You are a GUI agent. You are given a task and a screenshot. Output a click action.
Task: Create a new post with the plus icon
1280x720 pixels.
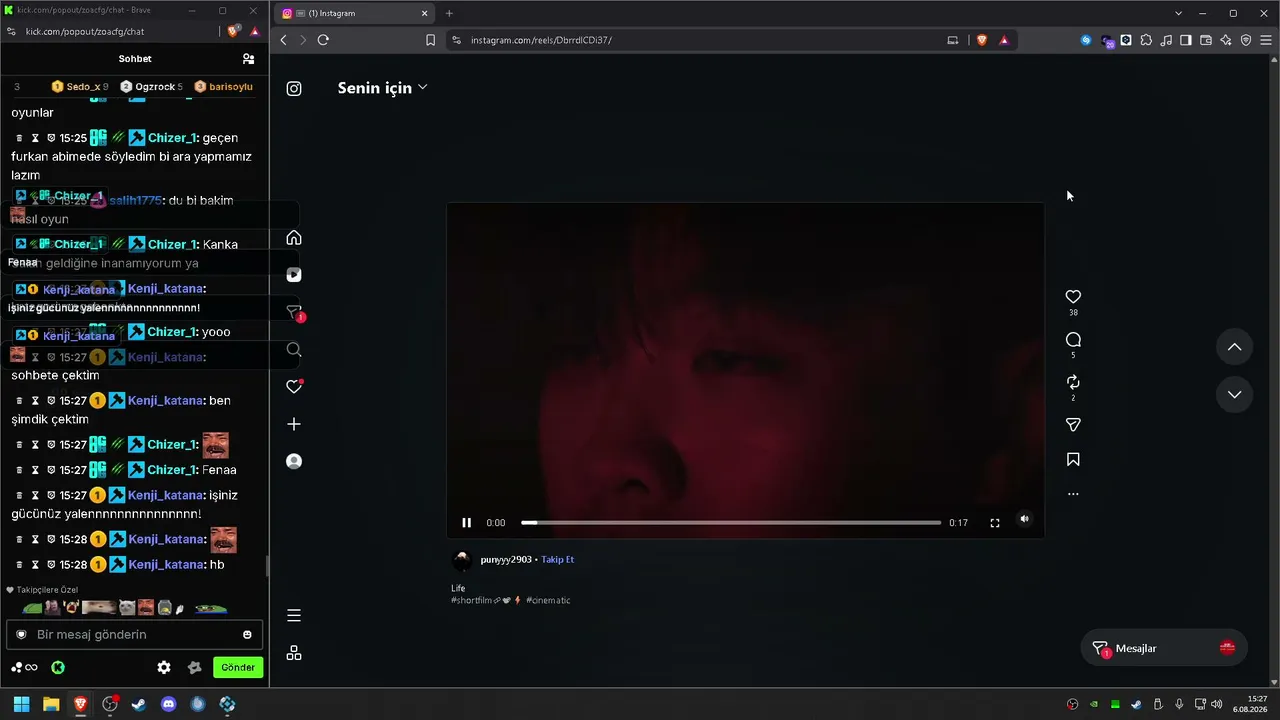294,424
